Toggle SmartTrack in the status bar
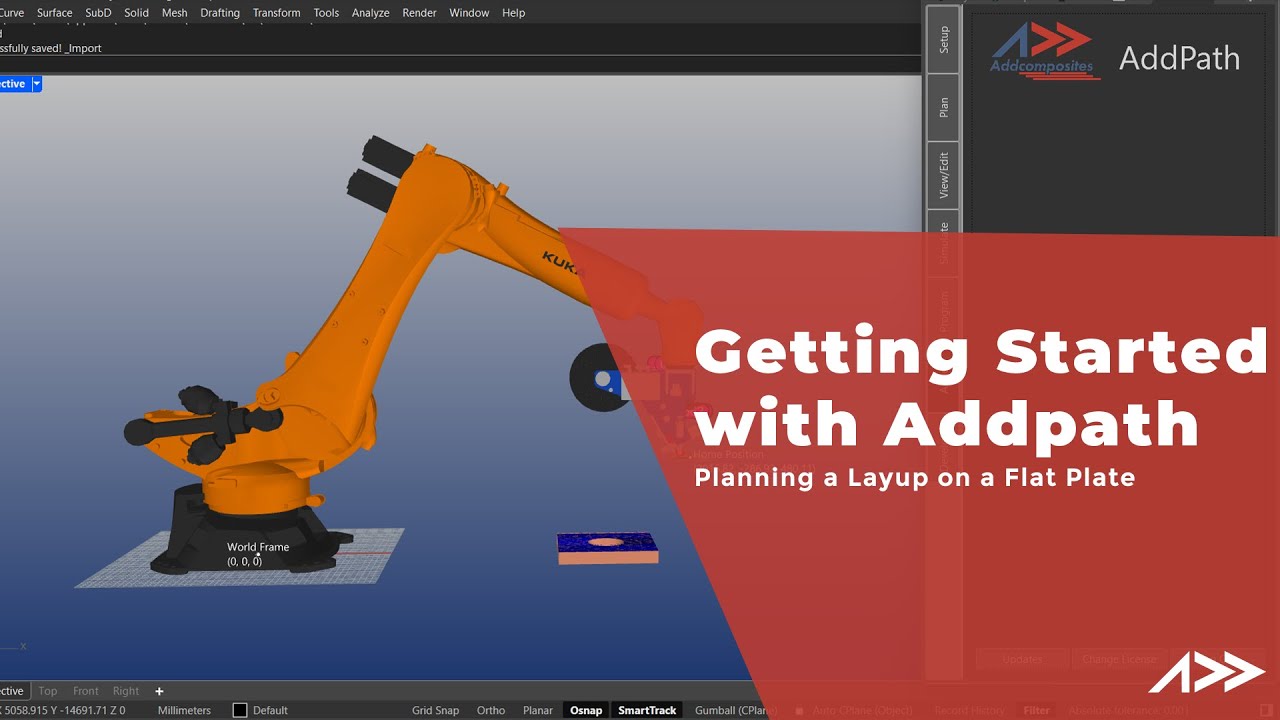 [x=647, y=711]
